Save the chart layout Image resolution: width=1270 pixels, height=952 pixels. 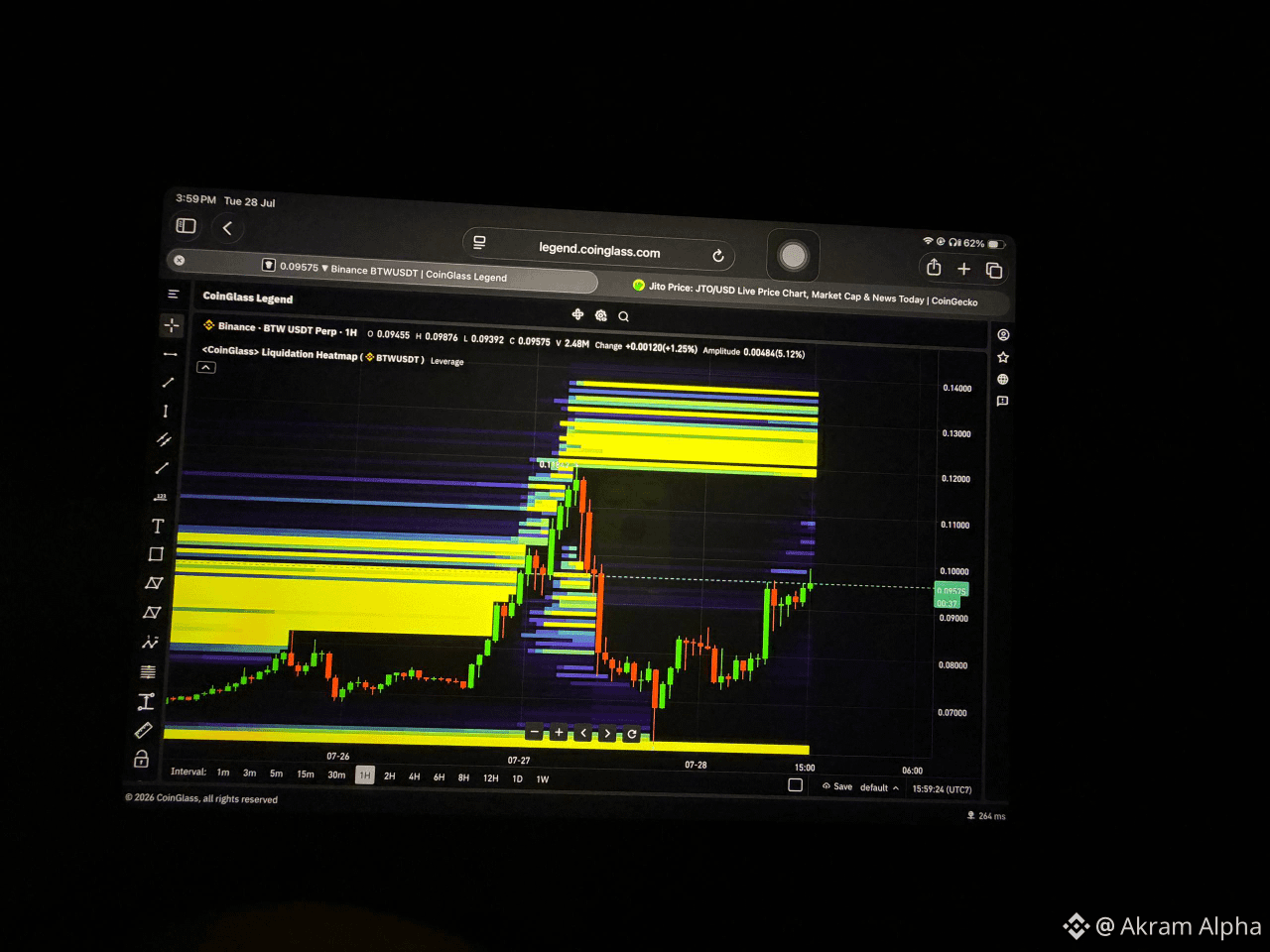point(837,786)
